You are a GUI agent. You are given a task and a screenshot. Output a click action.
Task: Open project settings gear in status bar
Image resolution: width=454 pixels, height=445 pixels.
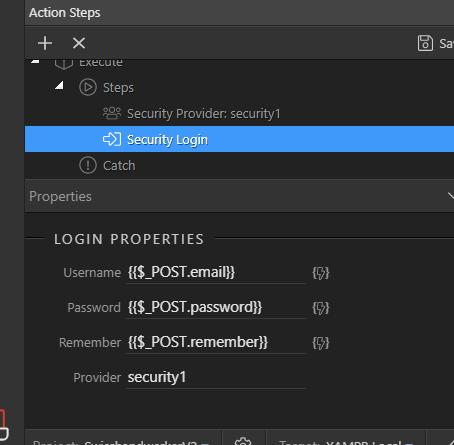click(x=243, y=441)
